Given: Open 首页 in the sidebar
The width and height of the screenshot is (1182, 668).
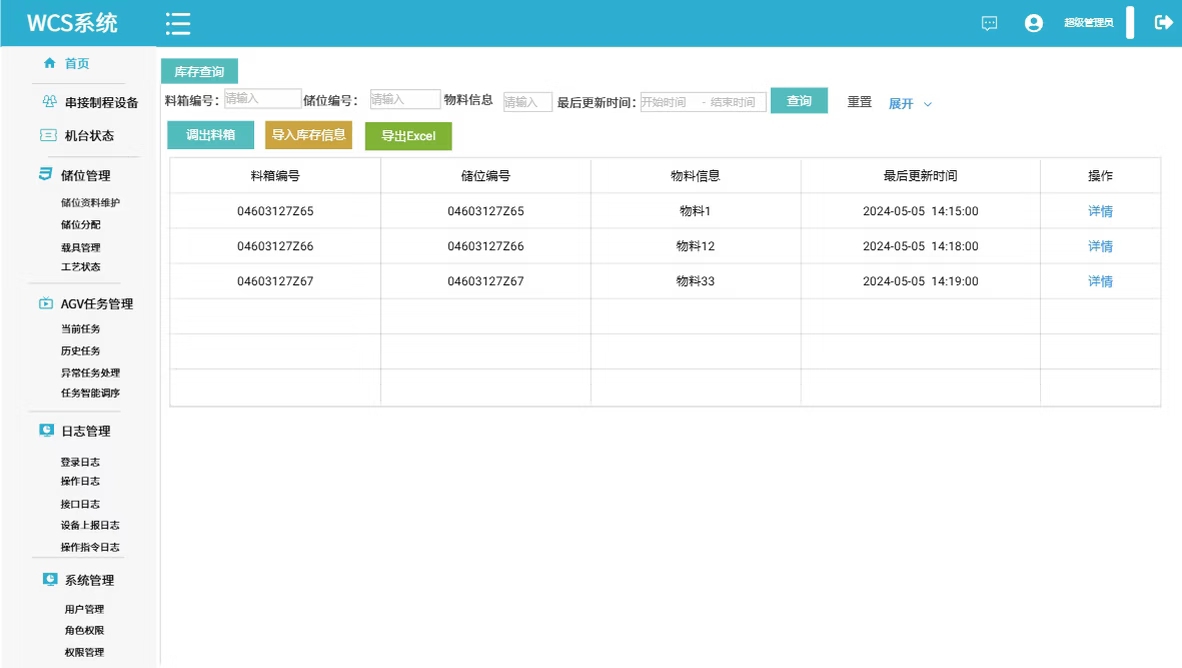Looking at the screenshot, I should point(77,63).
